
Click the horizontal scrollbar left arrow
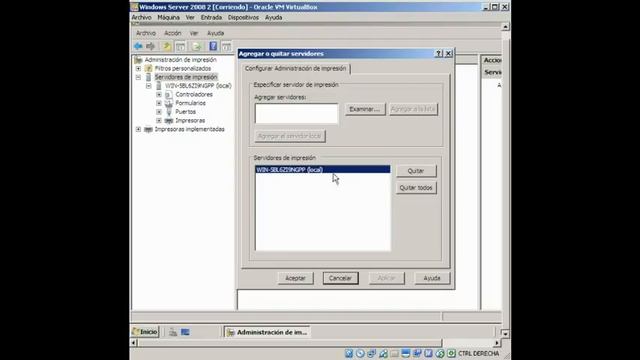[x=134, y=343]
